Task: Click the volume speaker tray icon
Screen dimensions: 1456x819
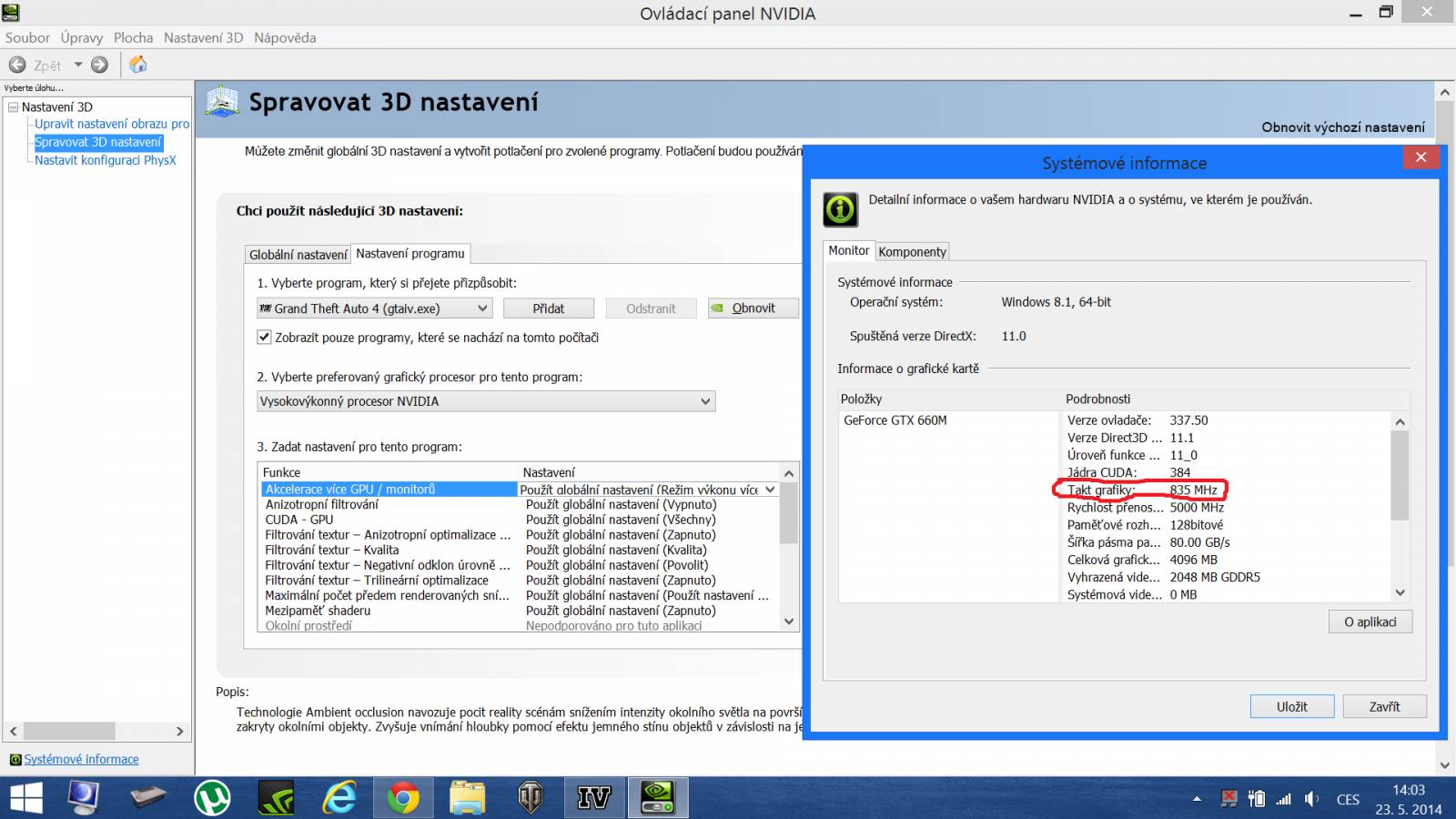Action: [1311, 799]
